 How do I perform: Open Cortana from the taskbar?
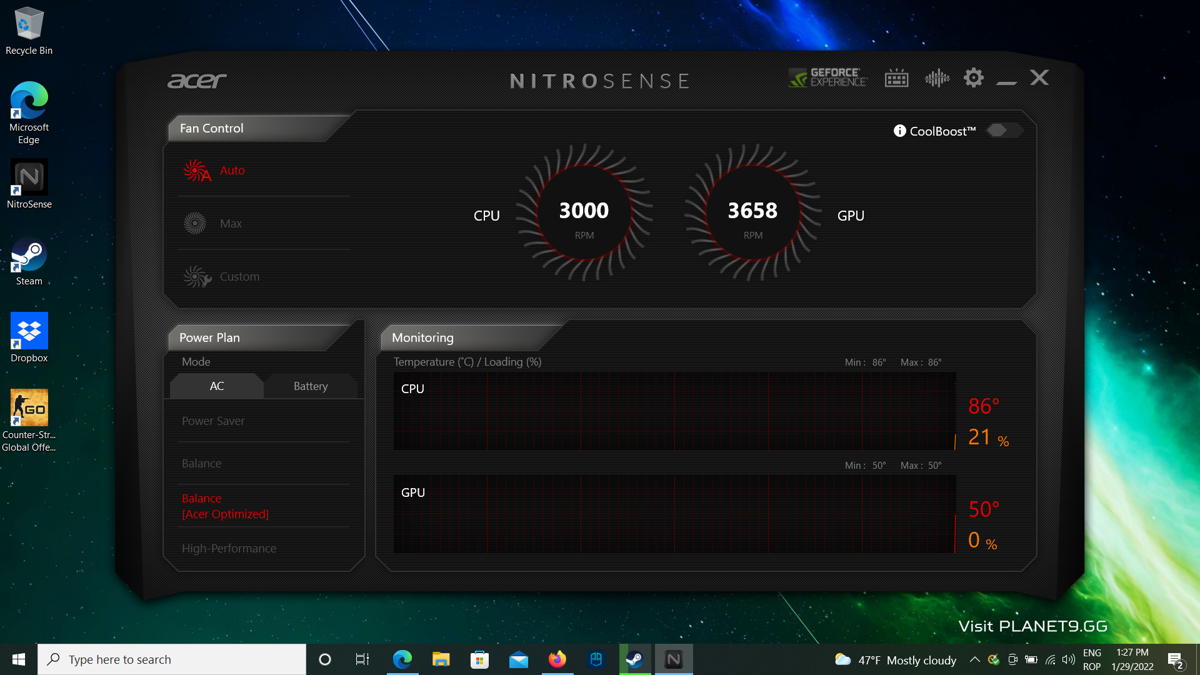pos(324,659)
